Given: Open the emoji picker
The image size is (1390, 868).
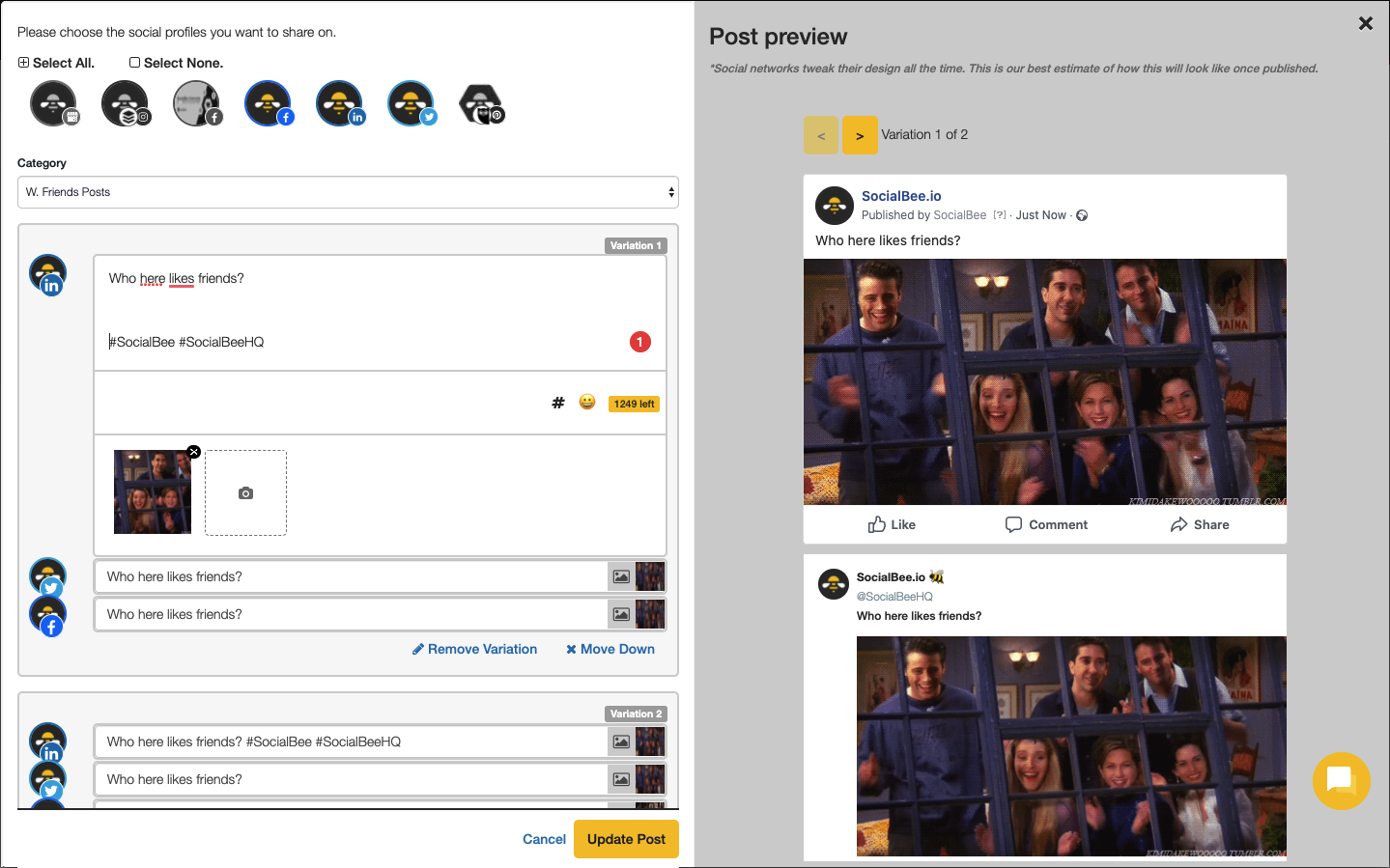Looking at the screenshot, I should tap(587, 402).
